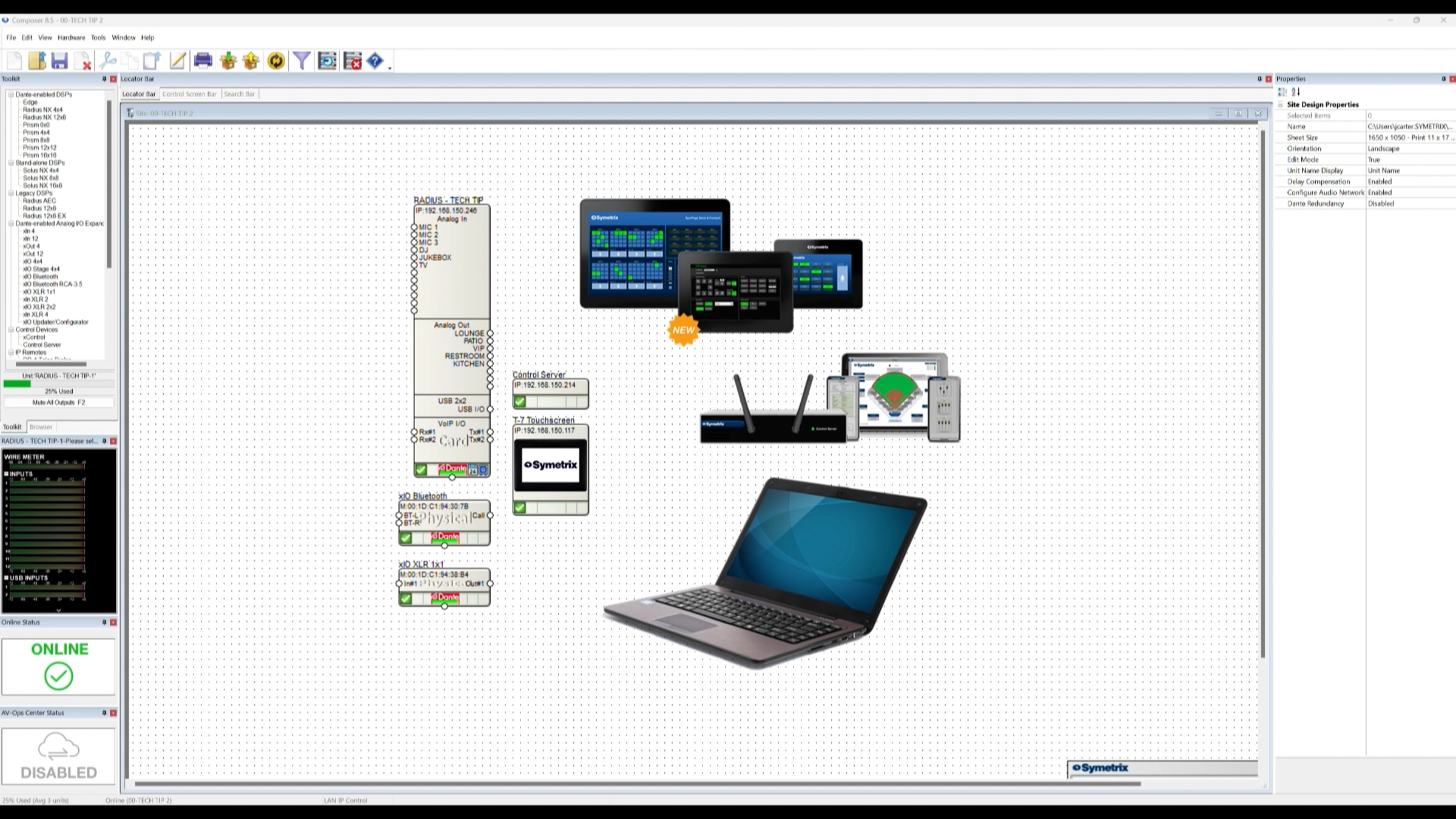Click green checkmark on T-7 Touchscreen unit
Screen dimensions: 1456x819
click(x=520, y=508)
